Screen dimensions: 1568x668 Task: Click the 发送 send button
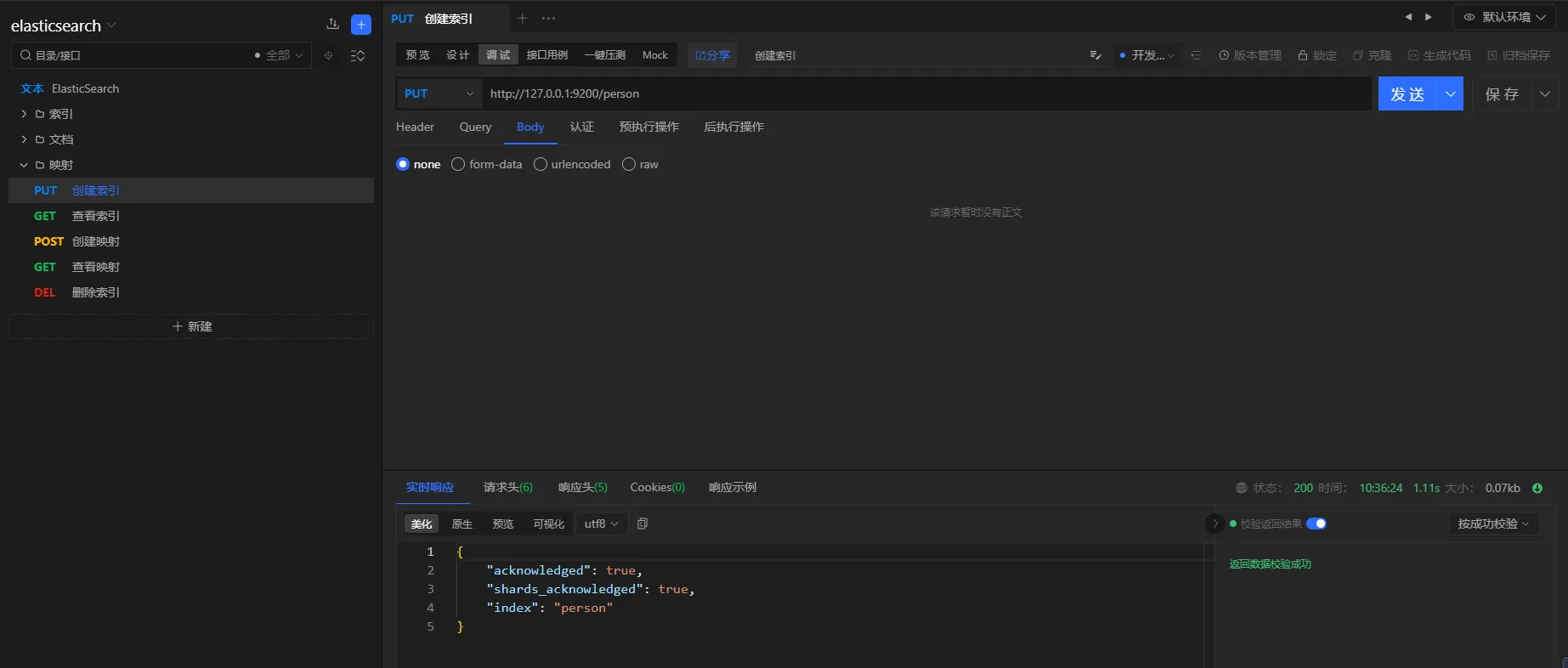[1407, 93]
